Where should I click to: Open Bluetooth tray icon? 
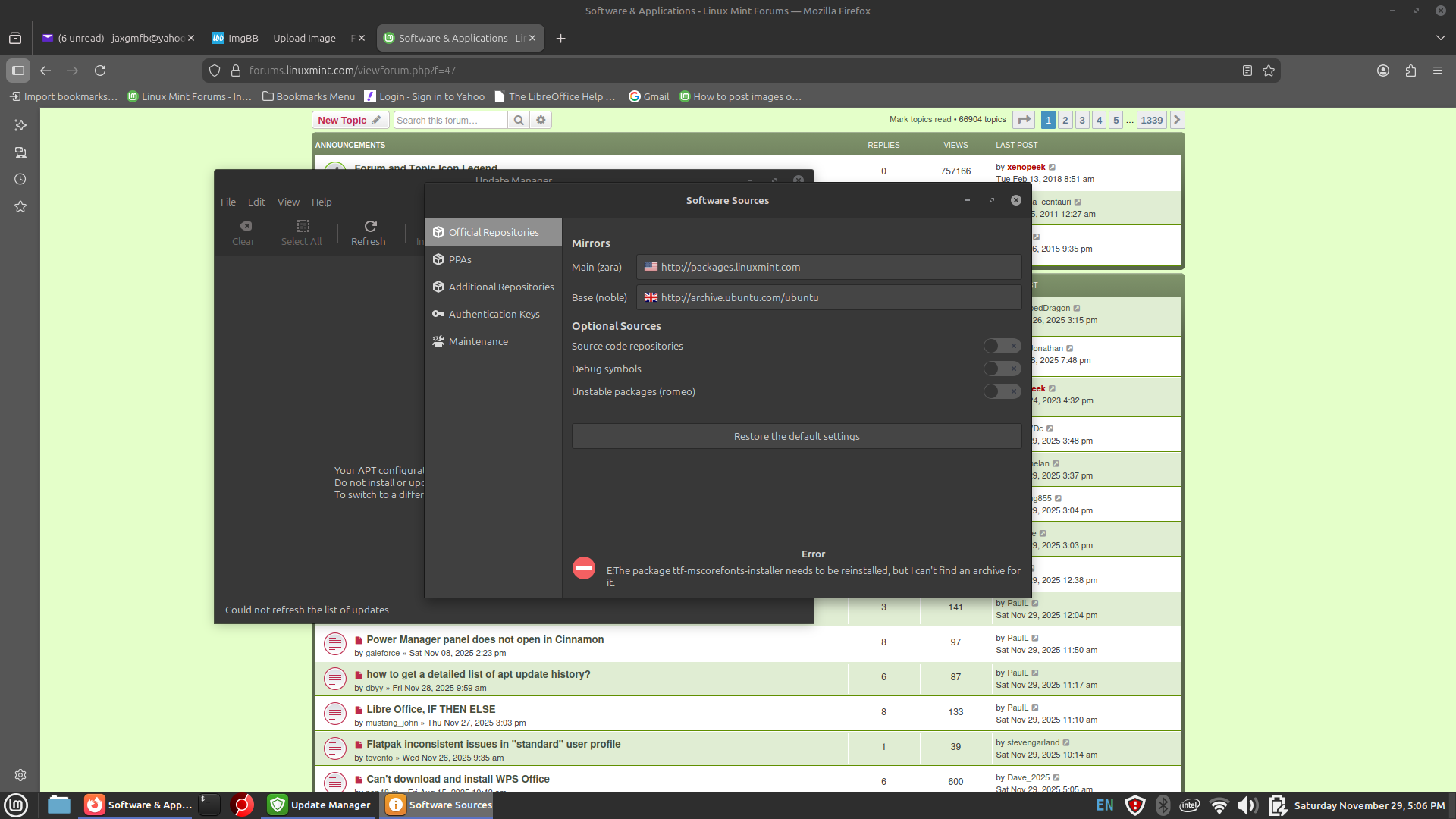pos(1163,805)
